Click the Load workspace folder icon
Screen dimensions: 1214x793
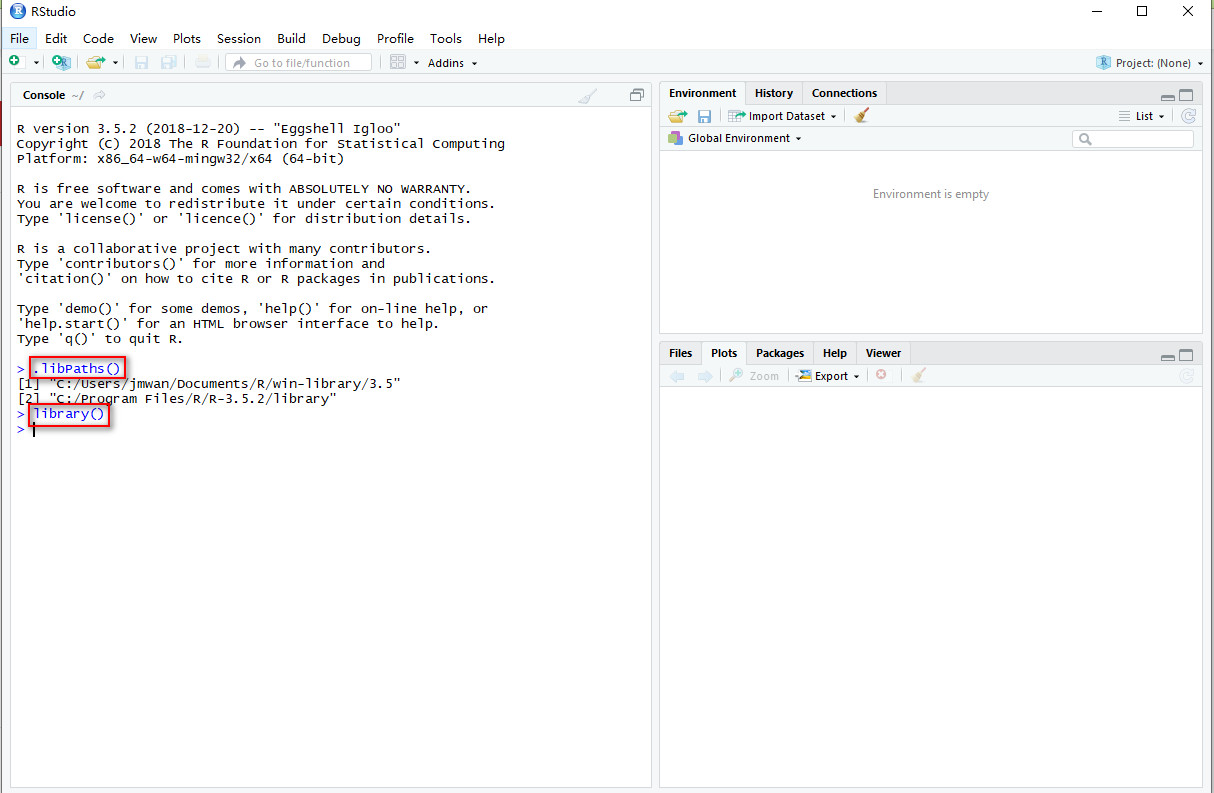coord(678,116)
